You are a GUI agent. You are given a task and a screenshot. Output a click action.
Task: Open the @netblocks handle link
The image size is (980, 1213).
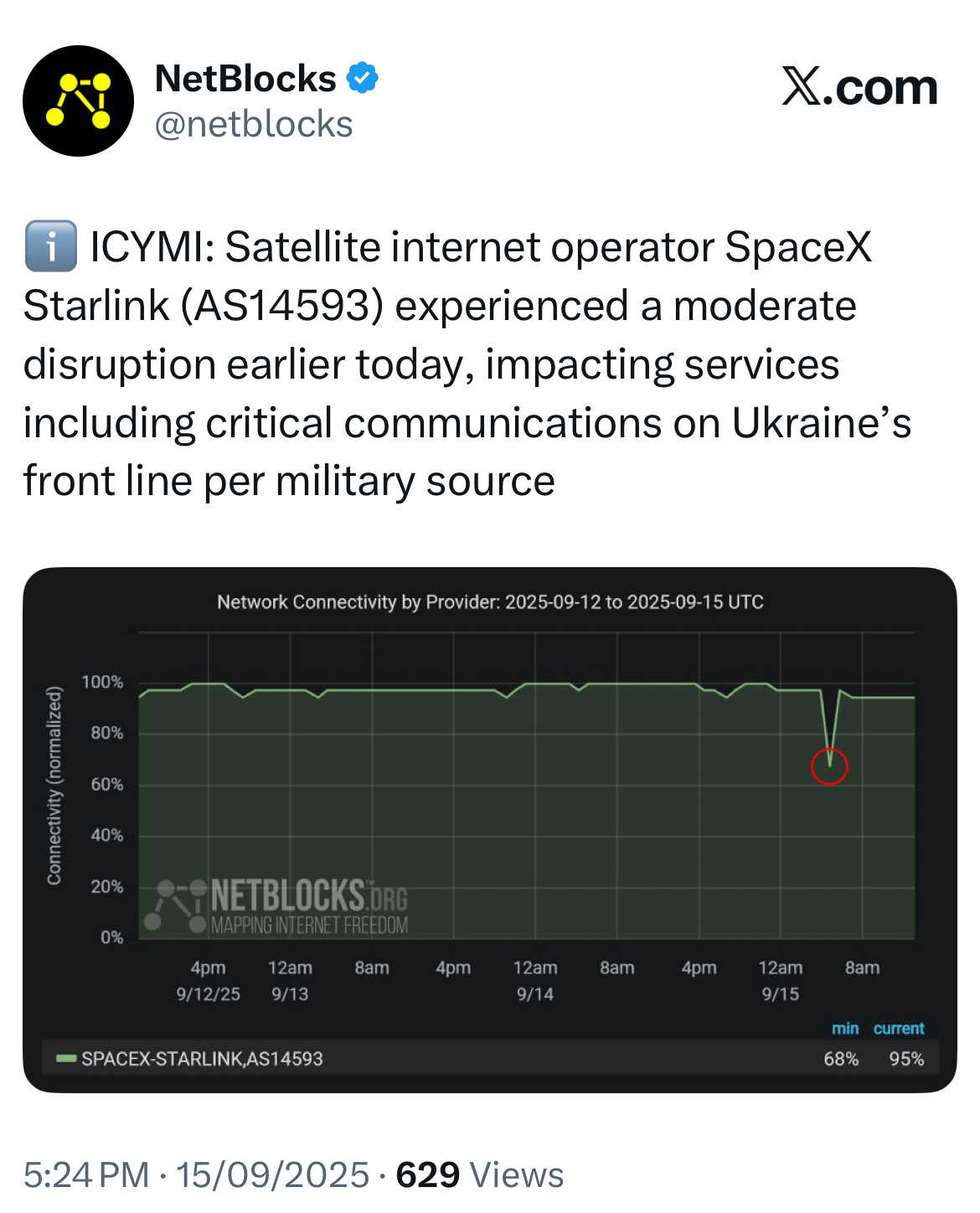(x=254, y=124)
